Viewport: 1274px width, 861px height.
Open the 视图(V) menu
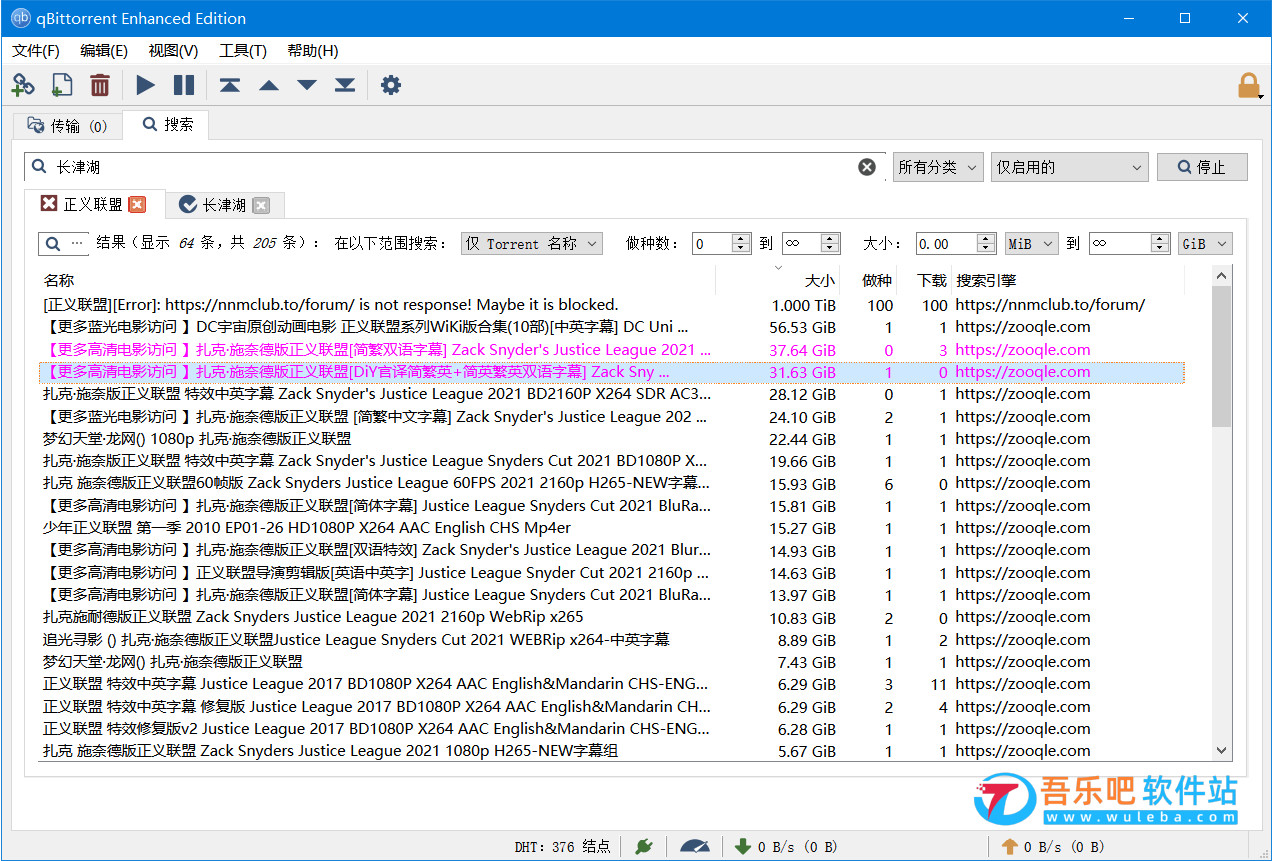(x=173, y=51)
